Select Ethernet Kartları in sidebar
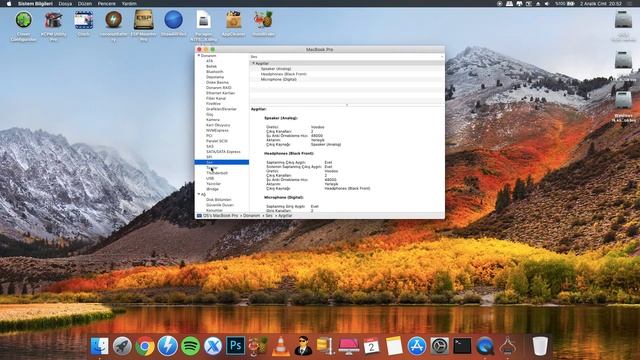The height and width of the screenshot is (360, 640). point(220,93)
